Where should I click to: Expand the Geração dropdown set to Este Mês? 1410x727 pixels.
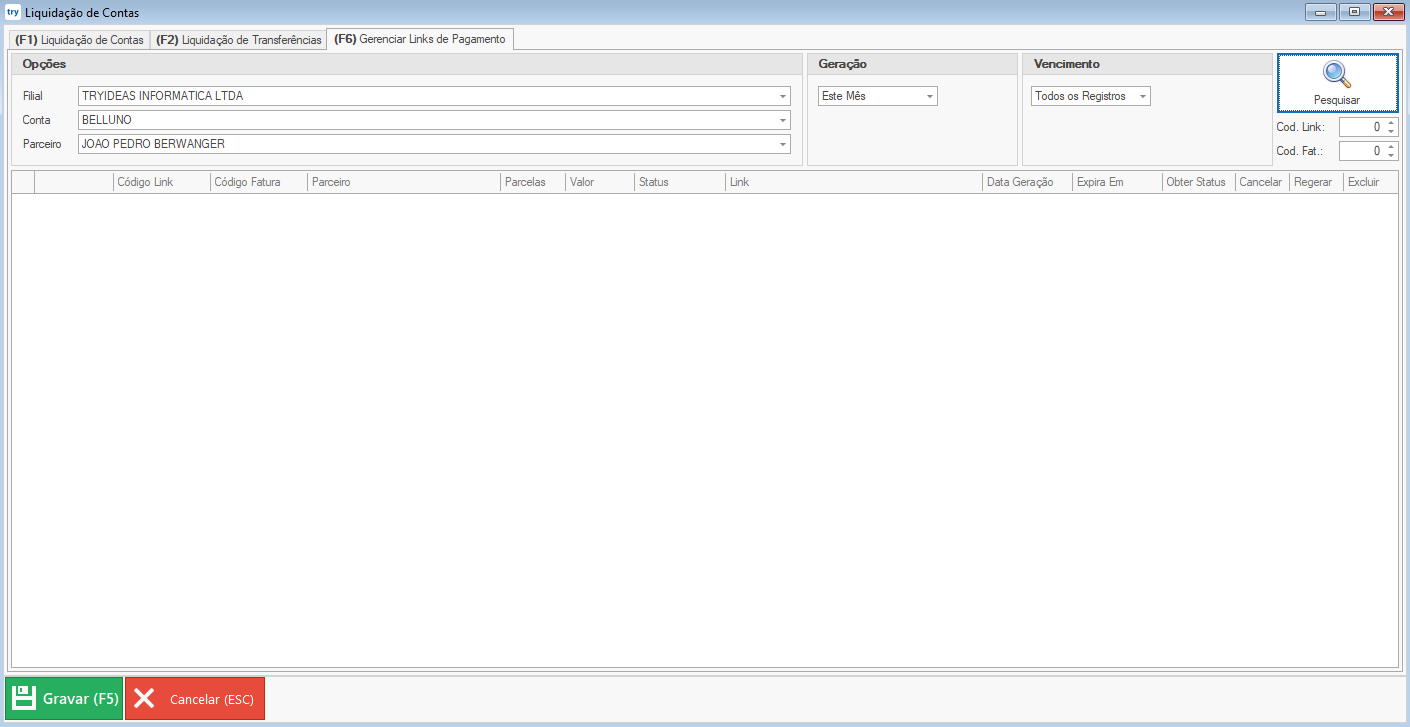[x=929, y=97]
